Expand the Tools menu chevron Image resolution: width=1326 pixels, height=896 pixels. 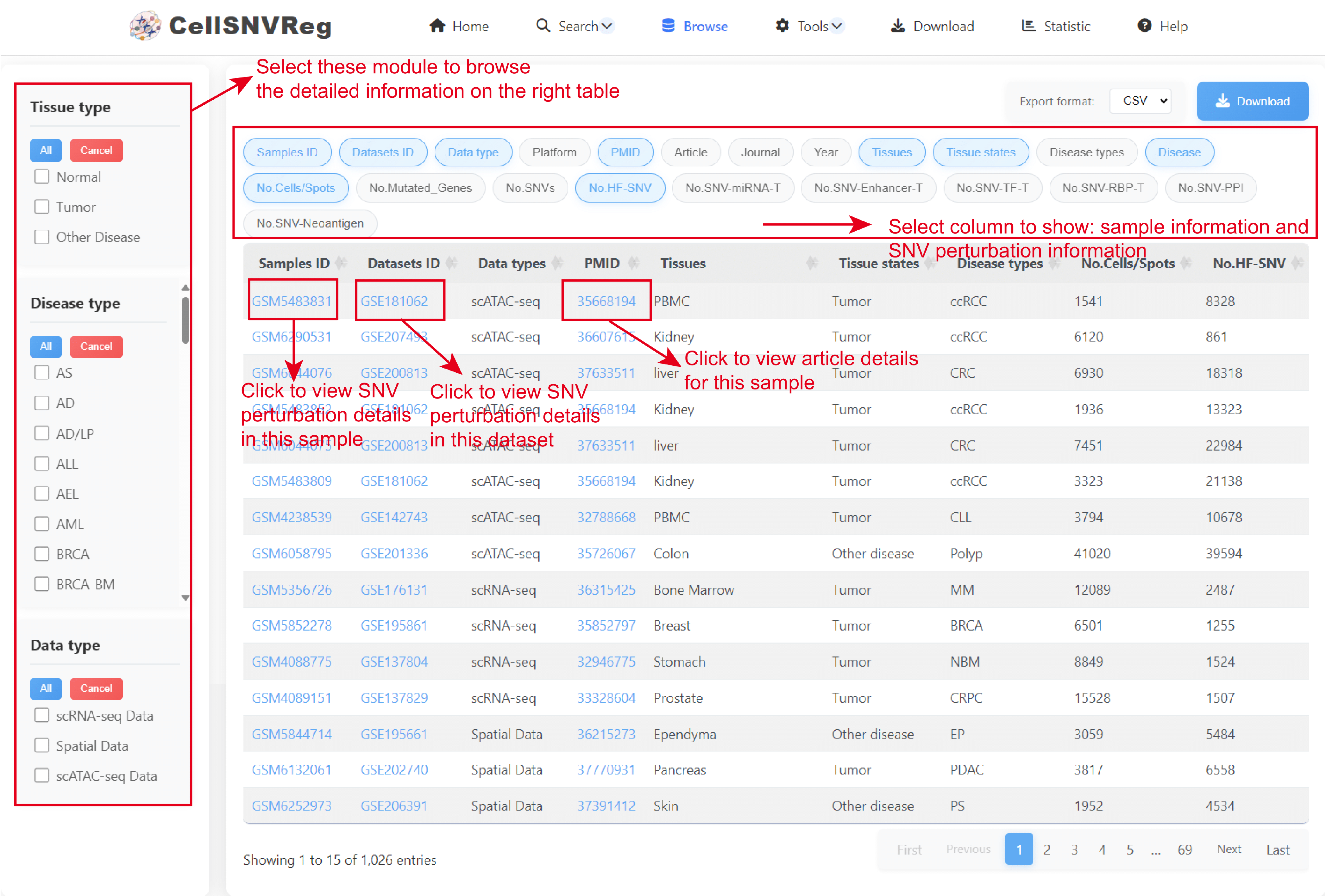click(836, 26)
